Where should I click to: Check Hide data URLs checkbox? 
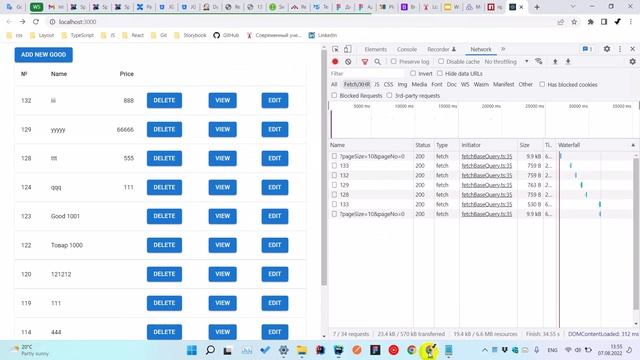click(440, 73)
